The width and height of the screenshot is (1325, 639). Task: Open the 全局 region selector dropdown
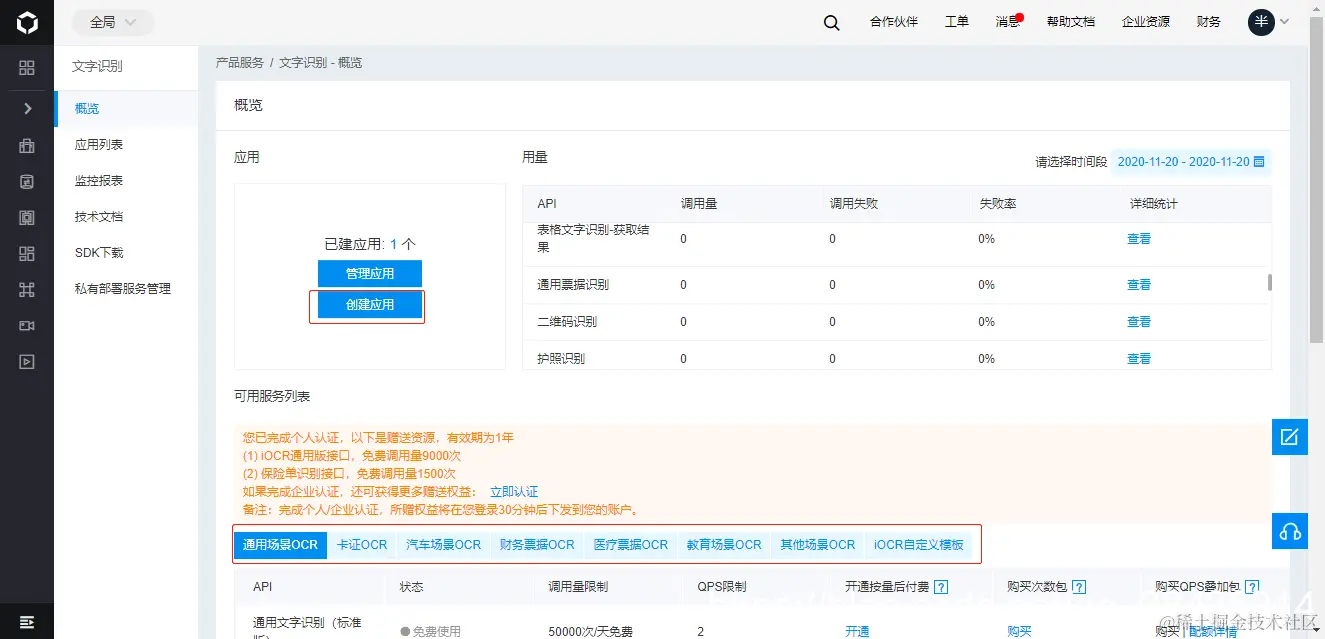coord(112,21)
